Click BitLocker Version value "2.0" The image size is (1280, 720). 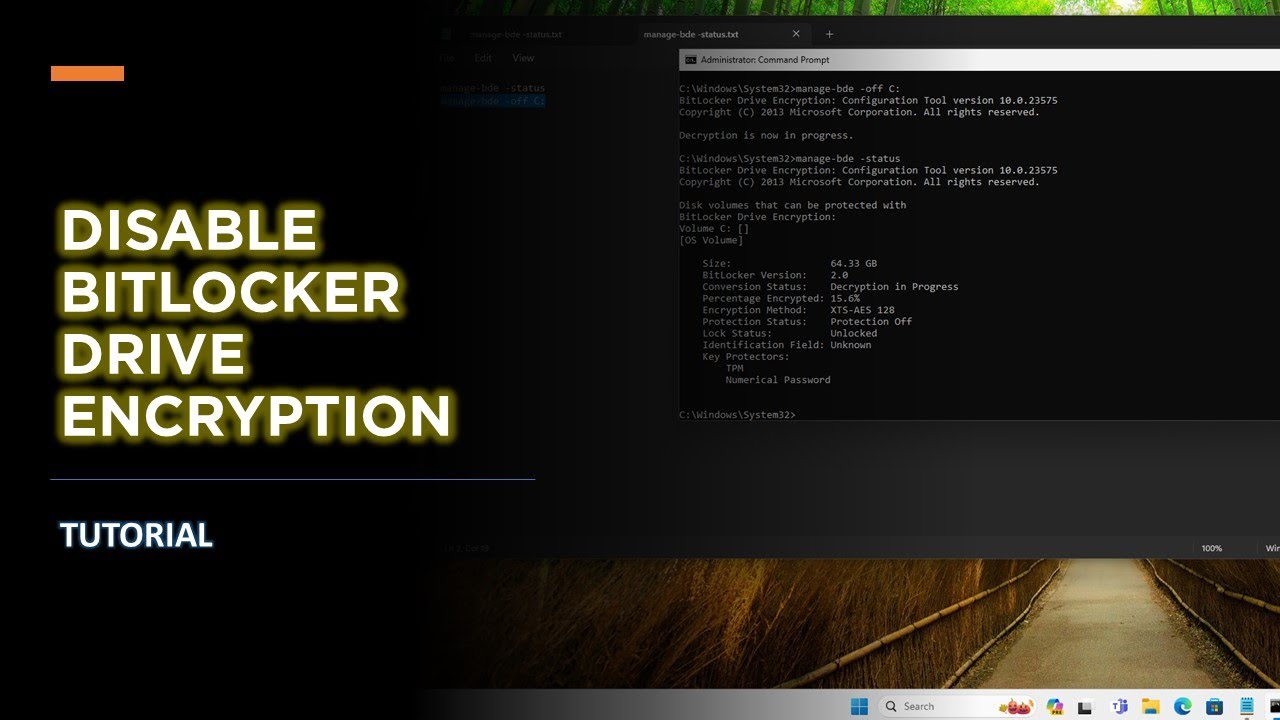point(839,275)
